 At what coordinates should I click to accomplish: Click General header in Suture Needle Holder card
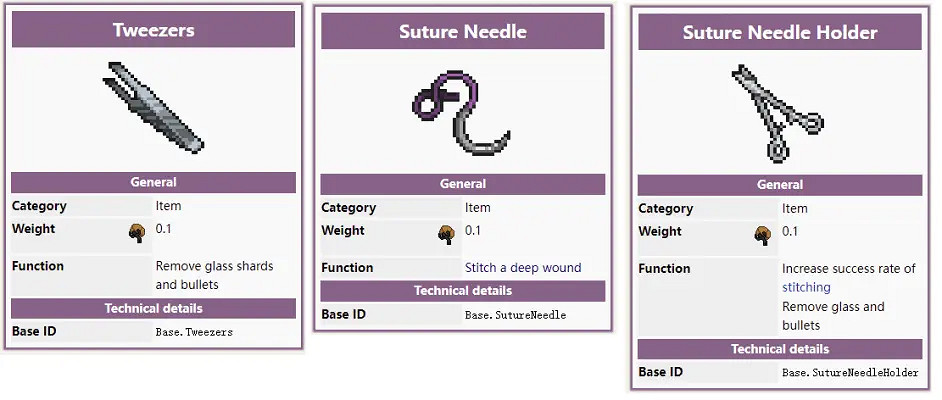779,185
